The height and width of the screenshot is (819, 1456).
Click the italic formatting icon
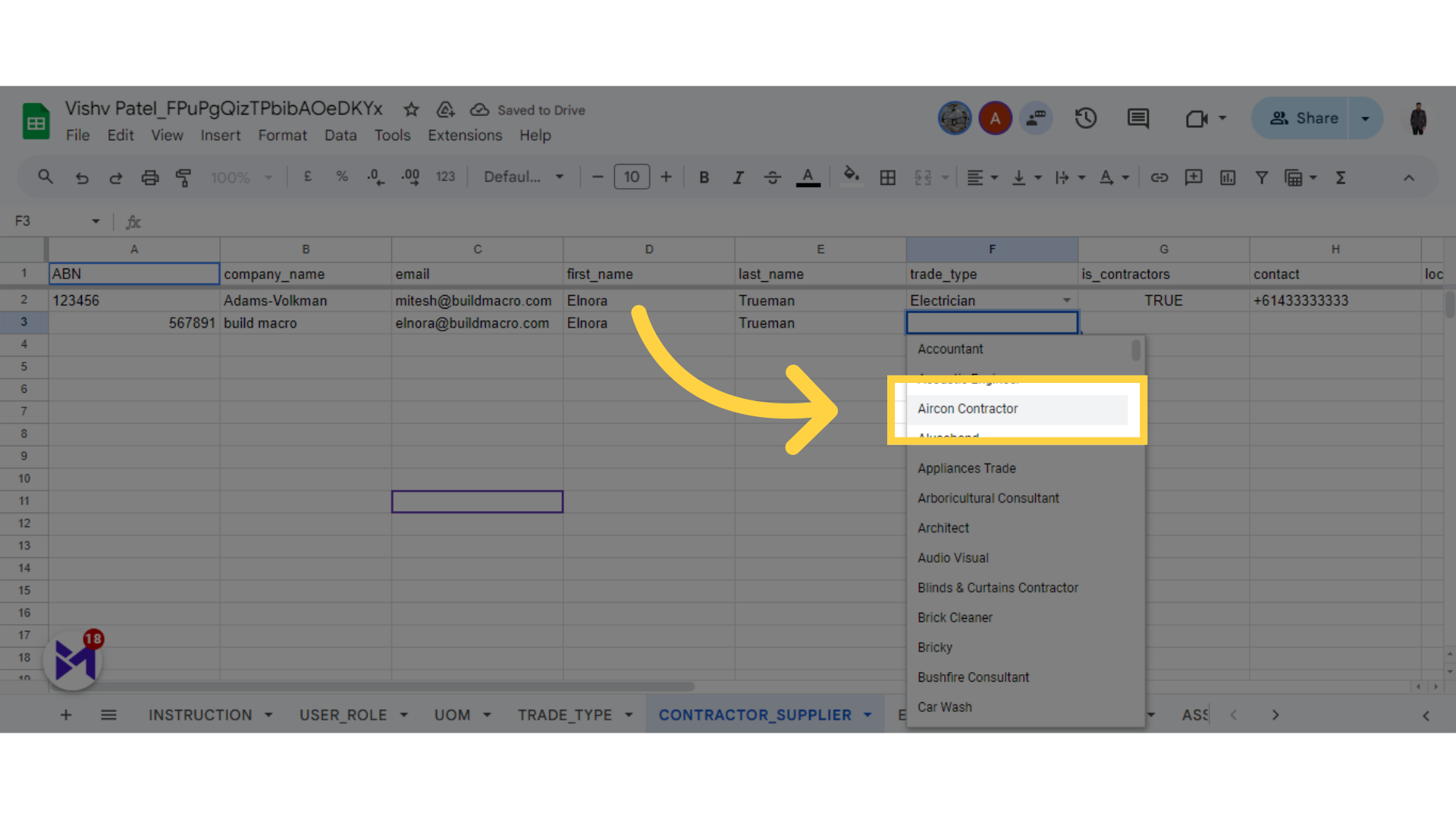click(738, 178)
